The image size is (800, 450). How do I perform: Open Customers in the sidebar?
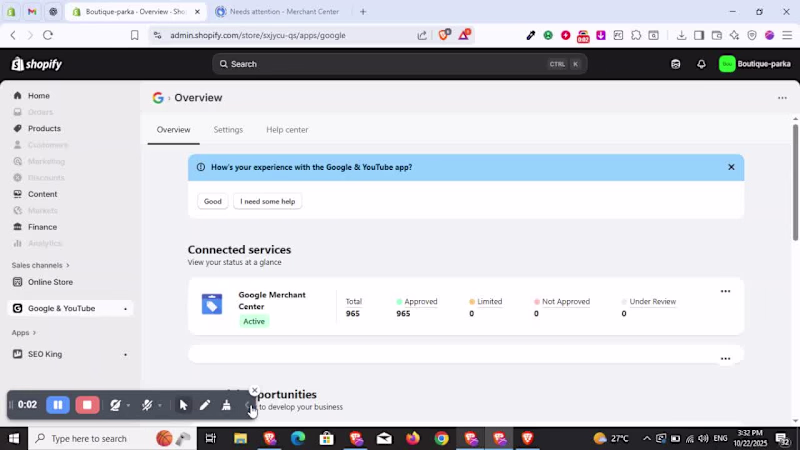(x=47, y=145)
